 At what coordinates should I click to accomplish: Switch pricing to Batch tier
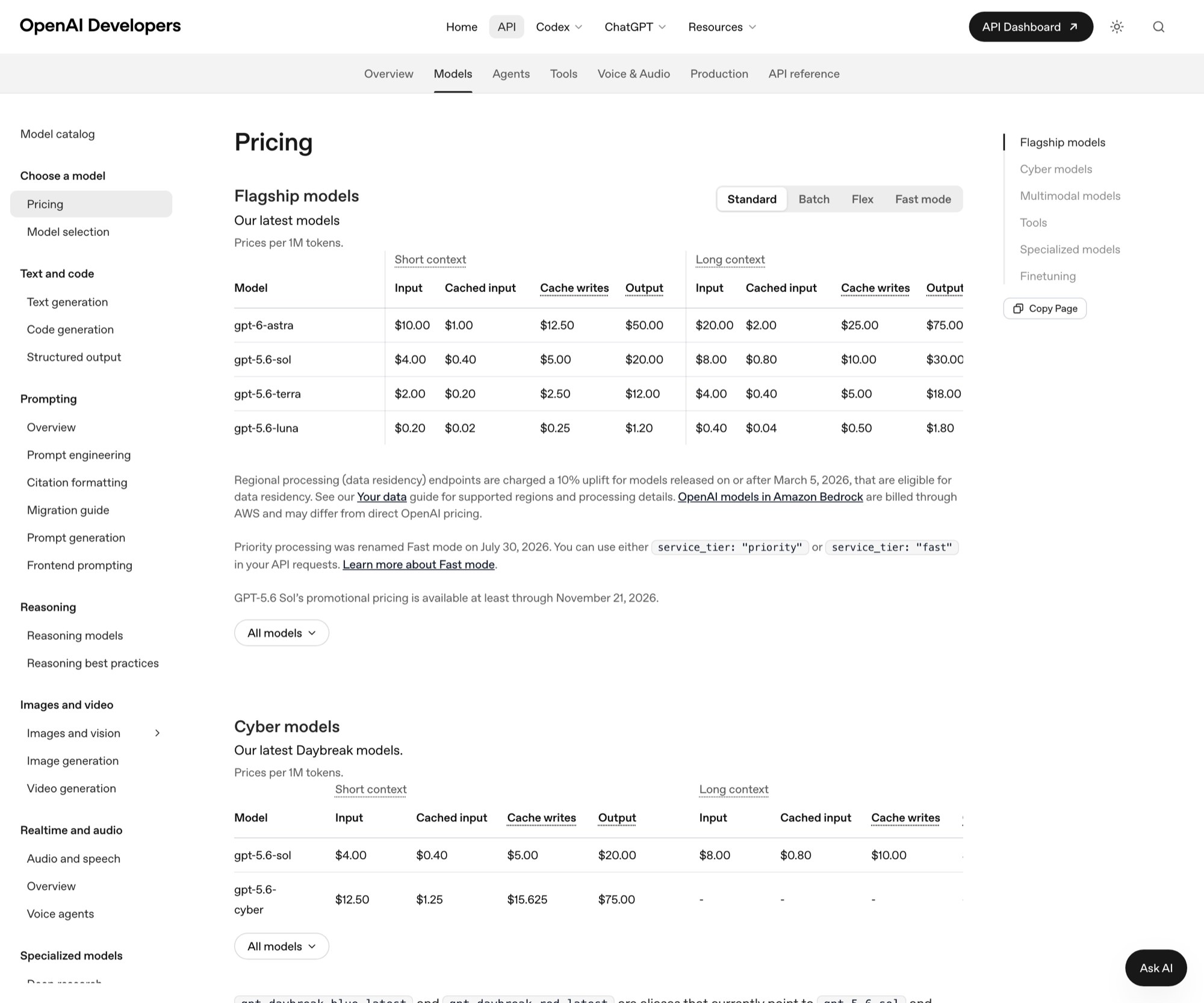pos(814,199)
